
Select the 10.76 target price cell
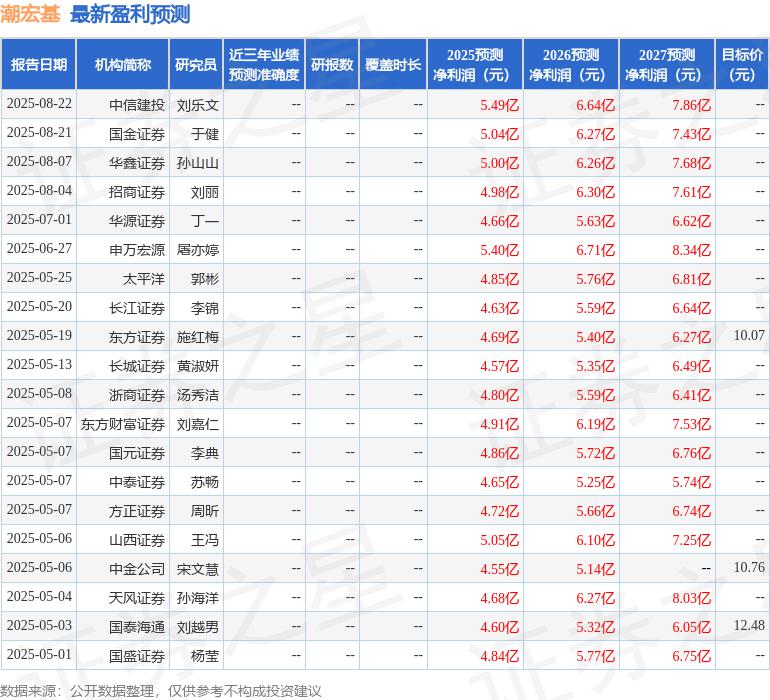point(748,568)
